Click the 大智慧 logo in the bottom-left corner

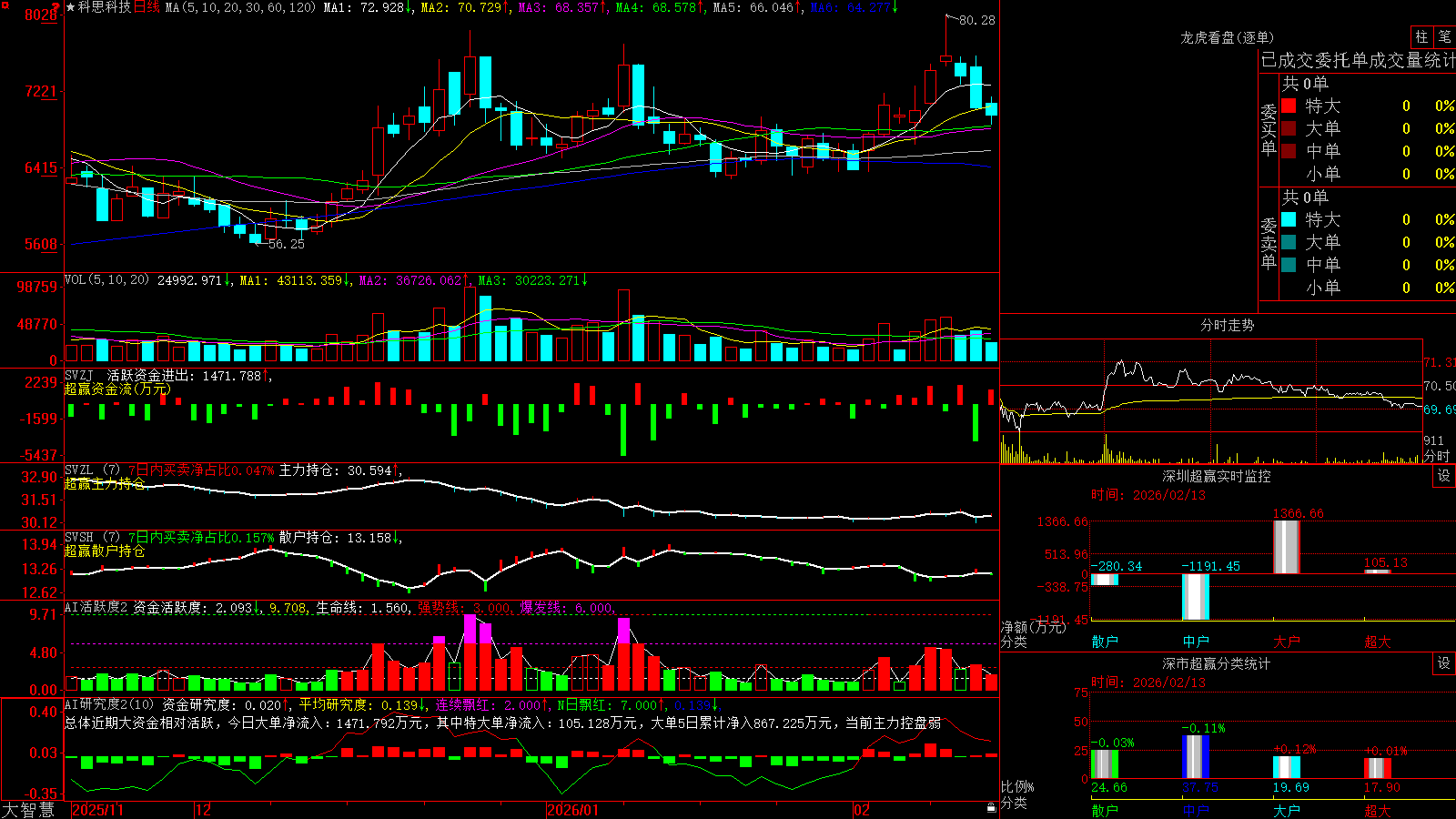[x=28, y=810]
